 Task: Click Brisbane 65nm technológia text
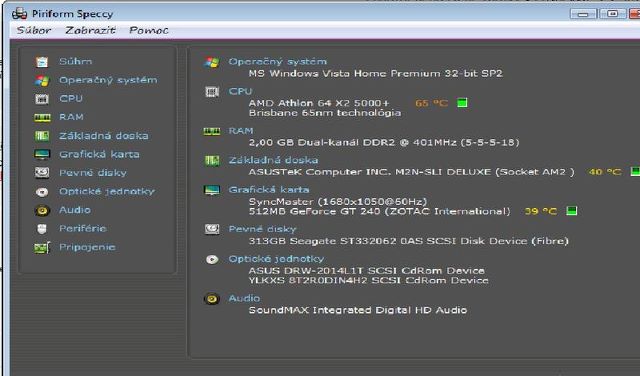point(325,113)
